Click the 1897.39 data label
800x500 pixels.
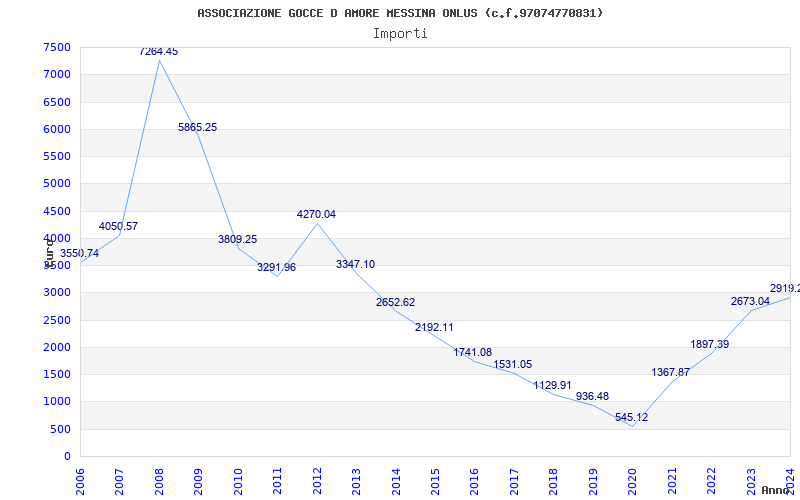(x=710, y=344)
